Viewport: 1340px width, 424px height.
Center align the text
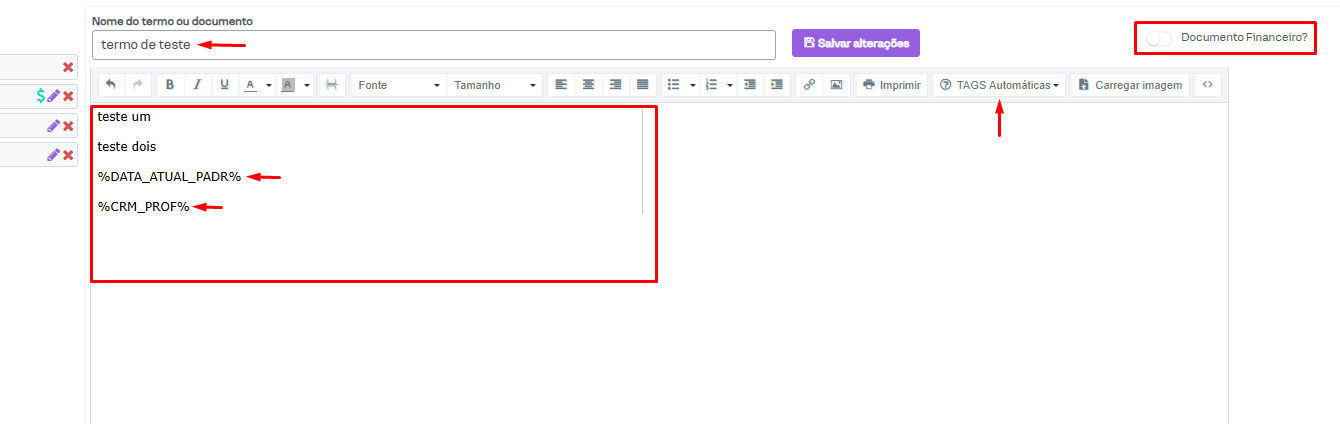pyautogui.click(x=588, y=85)
